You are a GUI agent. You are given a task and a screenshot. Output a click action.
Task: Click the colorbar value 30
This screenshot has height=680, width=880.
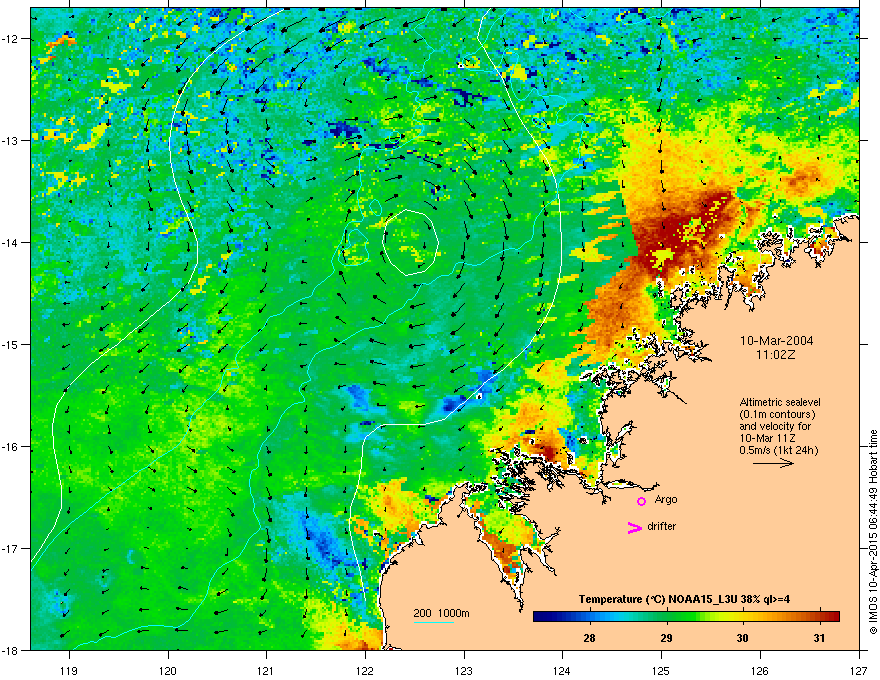[742, 638]
